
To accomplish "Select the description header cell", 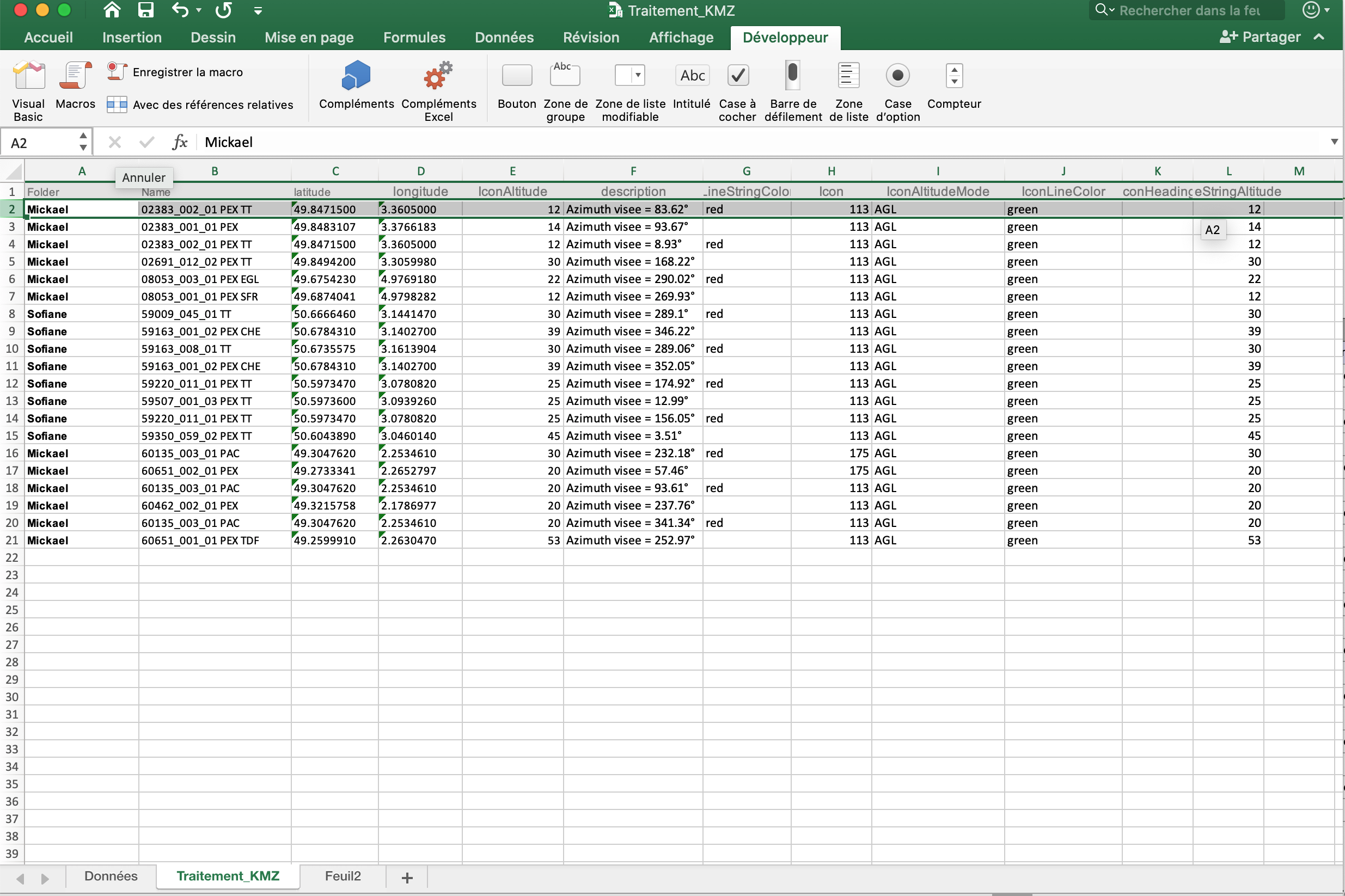I will click(633, 192).
